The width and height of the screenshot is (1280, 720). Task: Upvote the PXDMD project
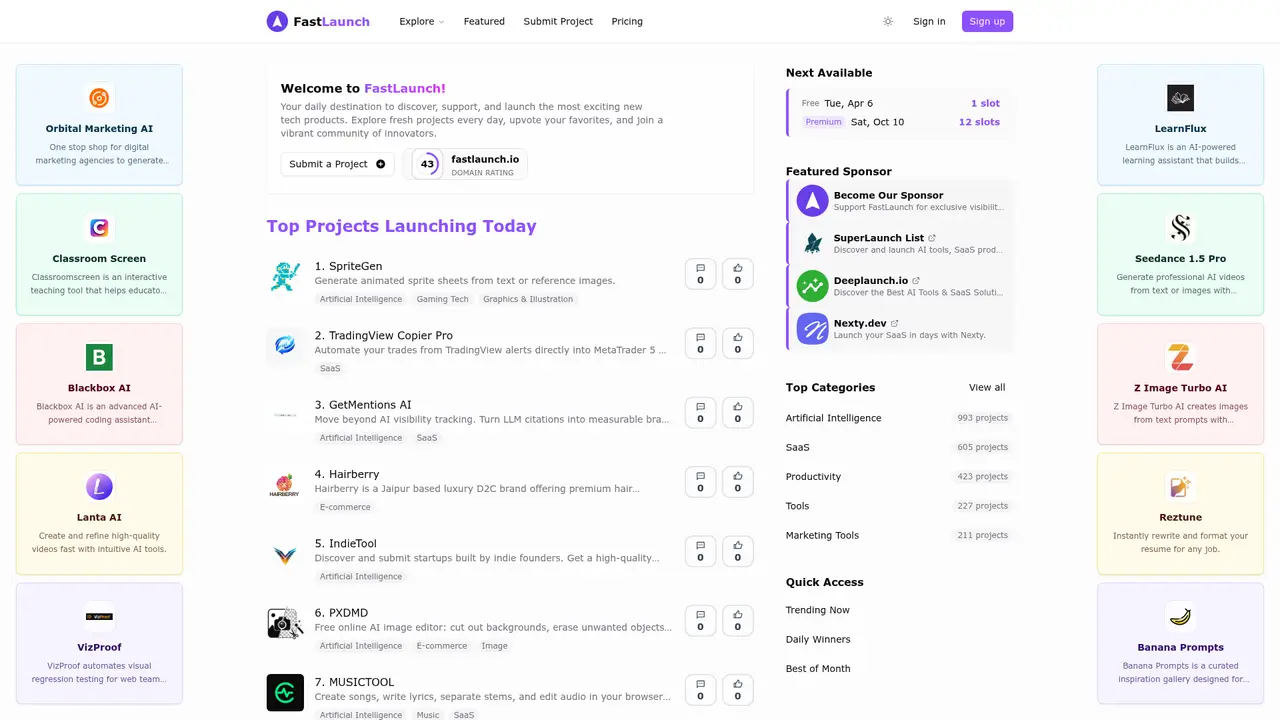738,620
